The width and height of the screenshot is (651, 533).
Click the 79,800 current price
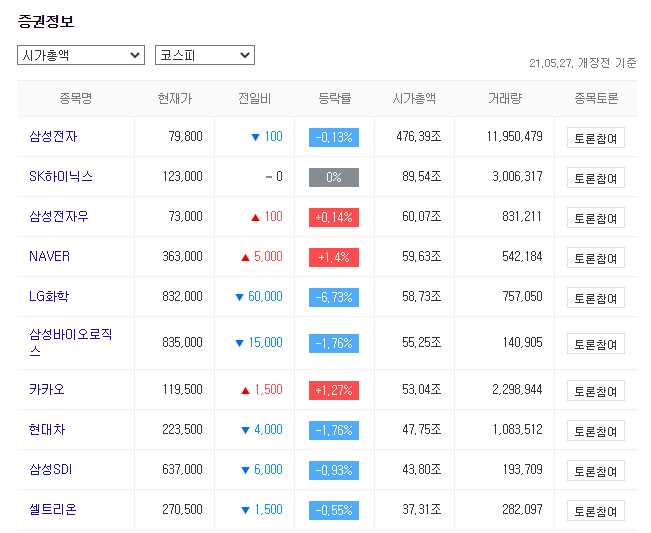pyautogui.click(x=186, y=137)
